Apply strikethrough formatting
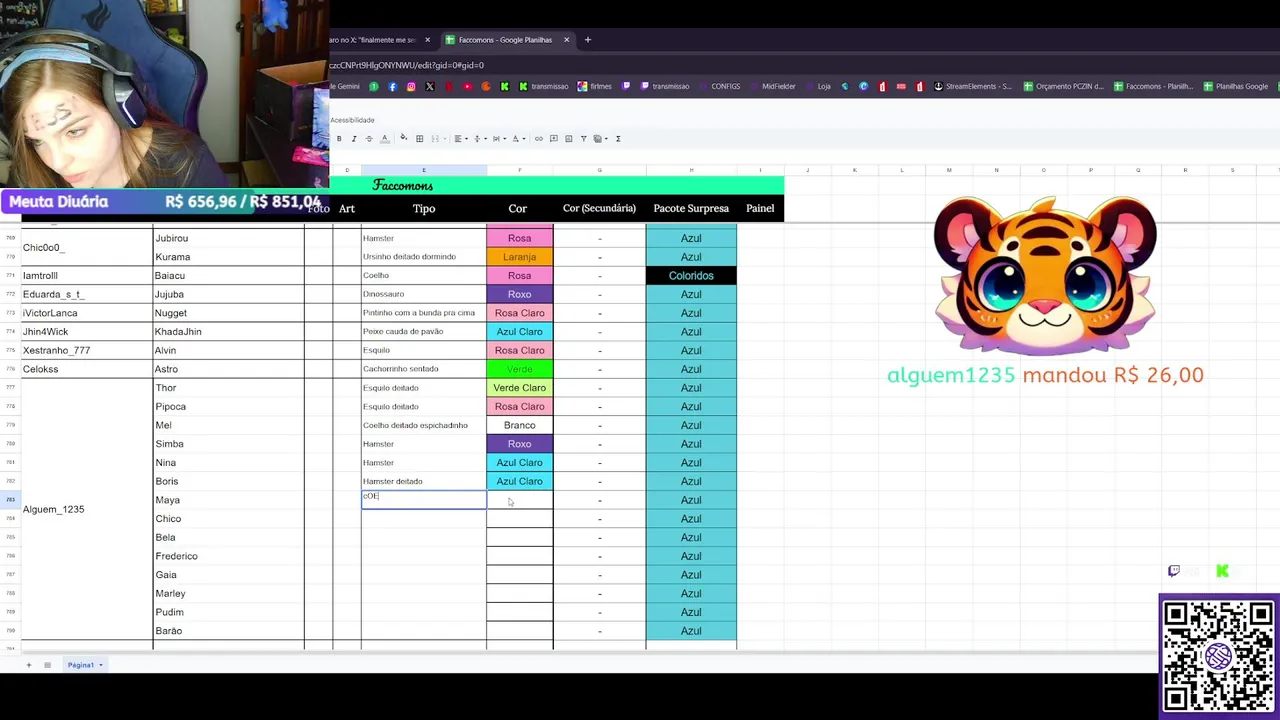Screen dimensions: 1280x720 [369, 138]
